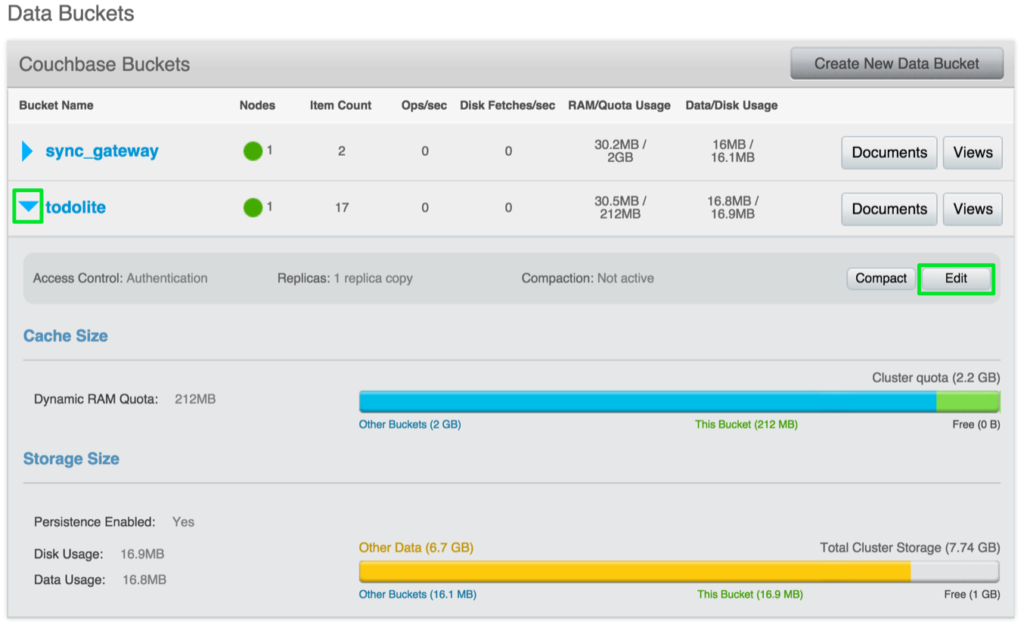Open Views for the todolite bucket
The image size is (1024, 625).
pos(972,209)
